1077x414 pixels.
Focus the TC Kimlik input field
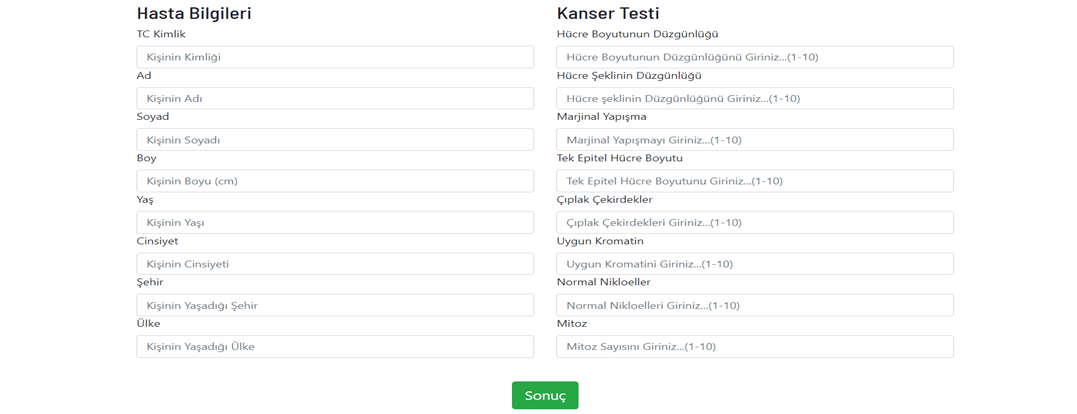click(x=334, y=57)
